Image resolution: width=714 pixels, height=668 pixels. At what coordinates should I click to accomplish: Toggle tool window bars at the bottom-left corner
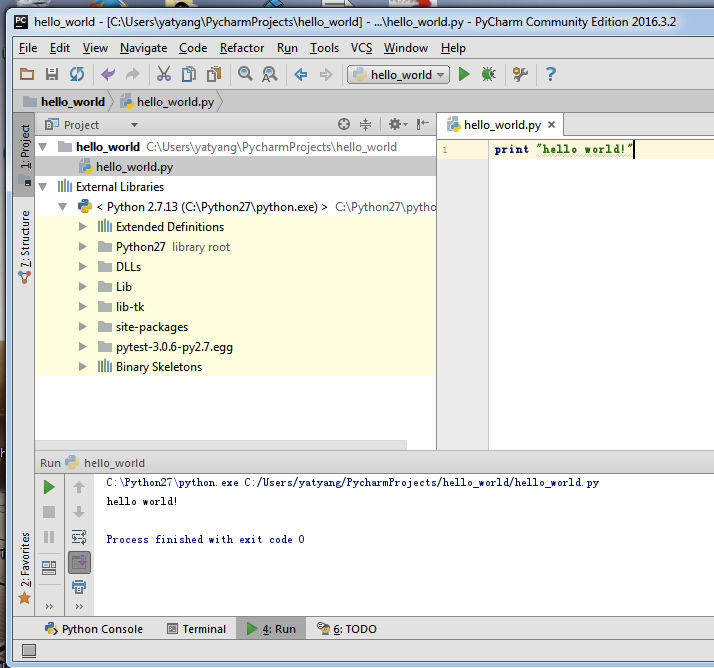point(29,651)
